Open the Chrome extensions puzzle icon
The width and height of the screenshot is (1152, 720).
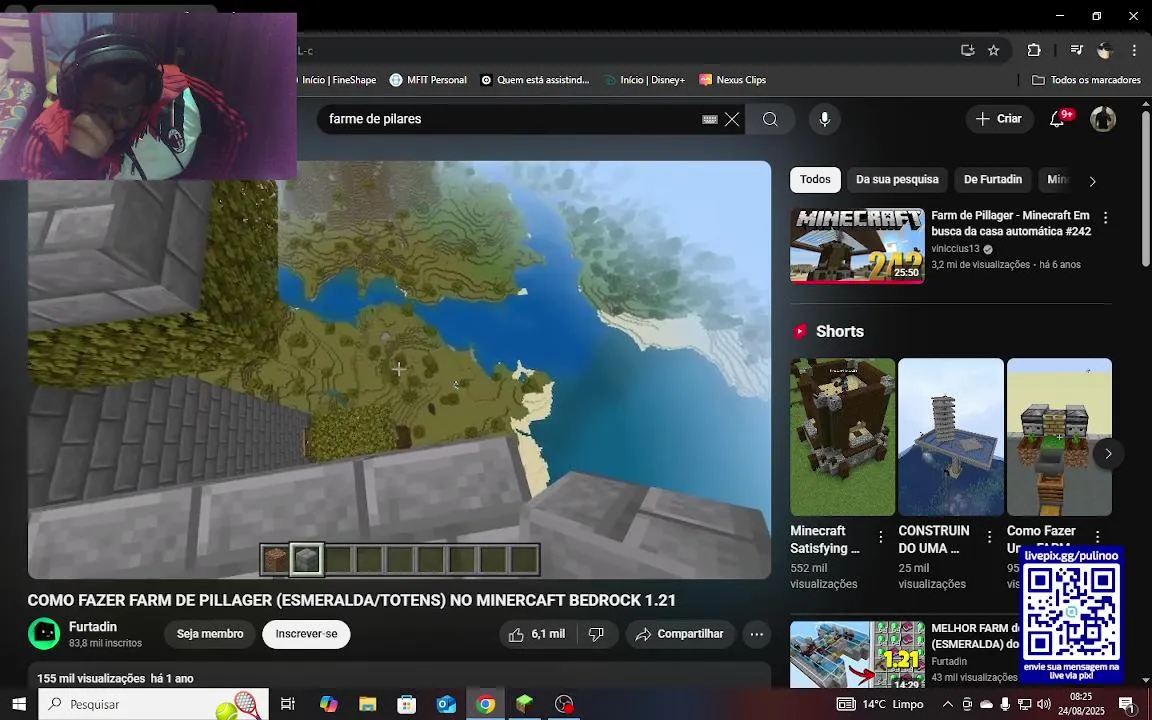pos(1034,50)
